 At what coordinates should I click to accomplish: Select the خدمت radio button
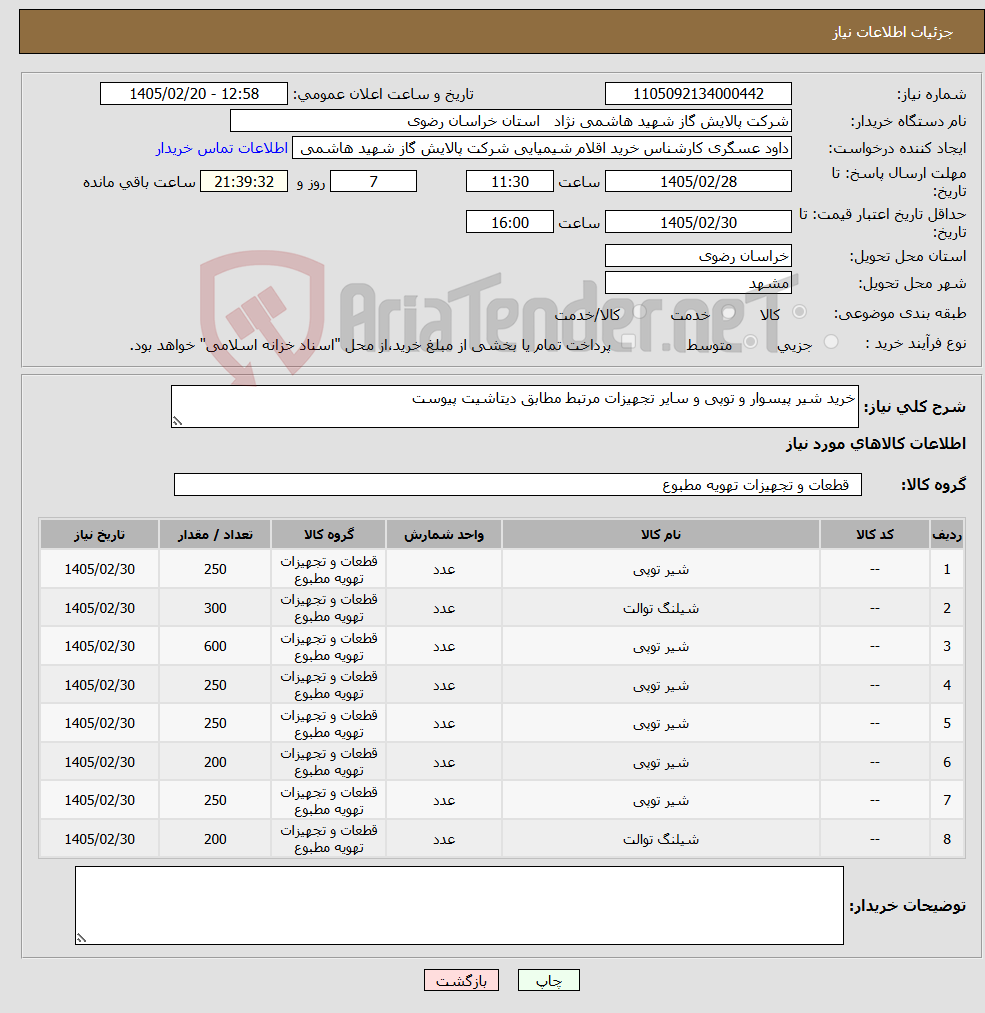[x=729, y=312]
